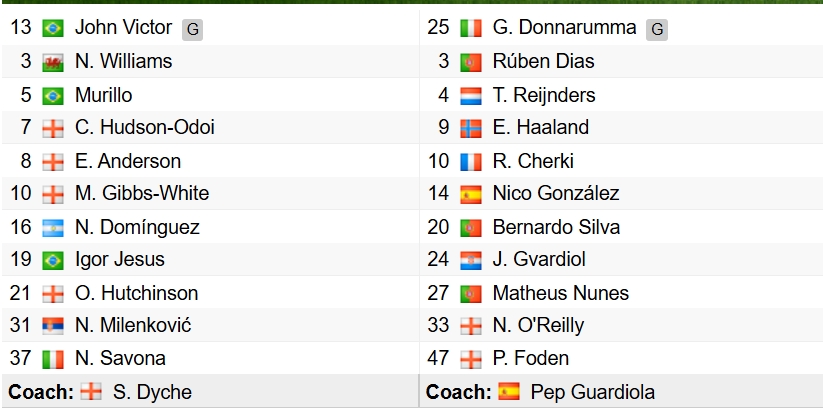Image resolution: width=823 pixels, height=409 pixels.
Task: Click the France flag next to R. Cherki
Action: (x=471, y=161)
